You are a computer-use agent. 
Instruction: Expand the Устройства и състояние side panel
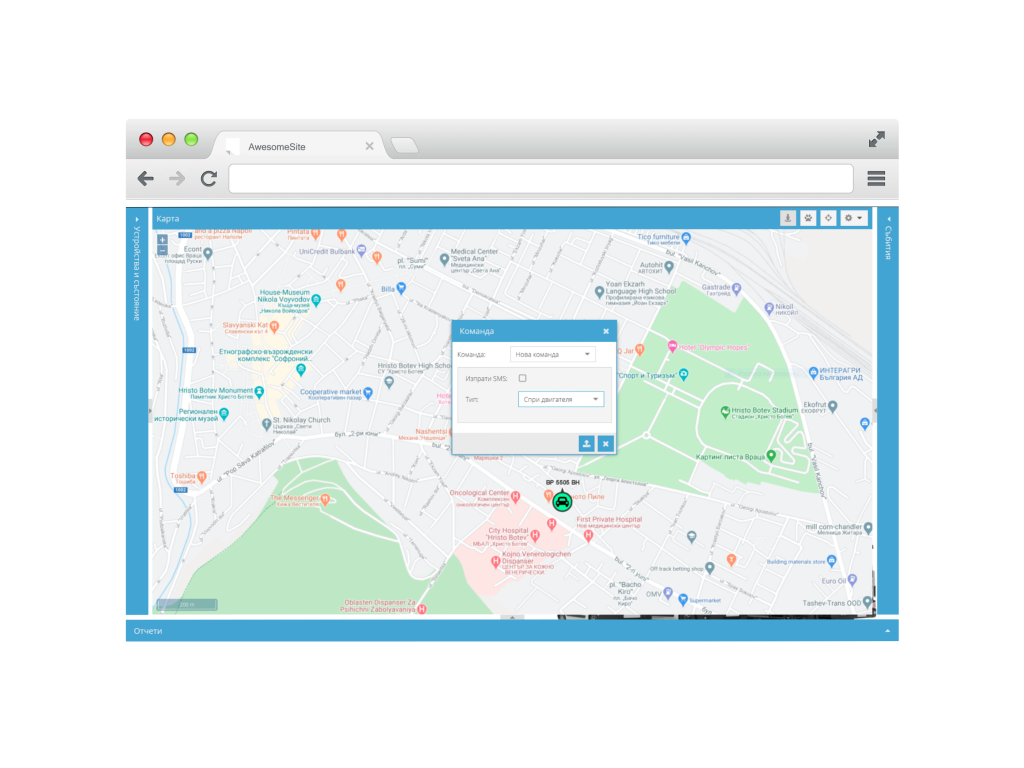(137, 219)
